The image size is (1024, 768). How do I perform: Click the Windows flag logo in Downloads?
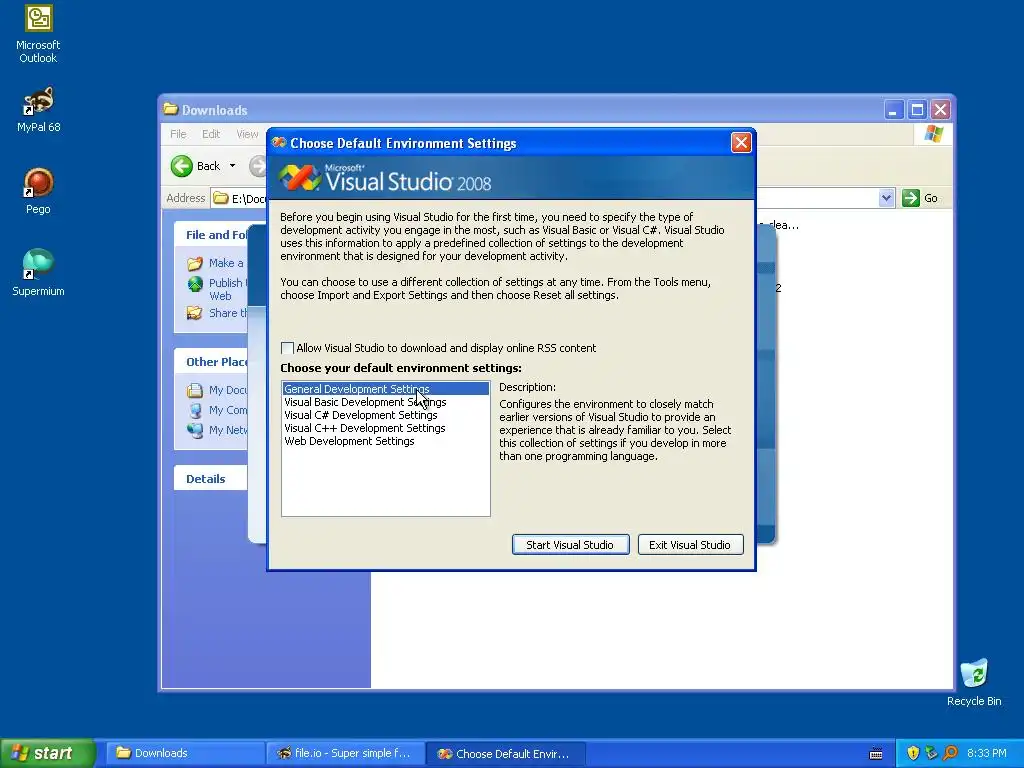pyautogui.click(x=933, y=134)
